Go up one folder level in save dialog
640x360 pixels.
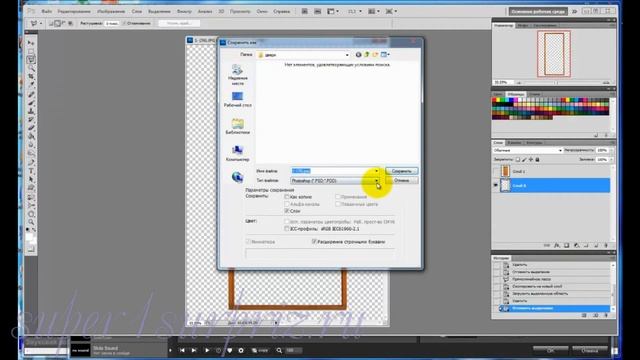(x=367, y=55)
